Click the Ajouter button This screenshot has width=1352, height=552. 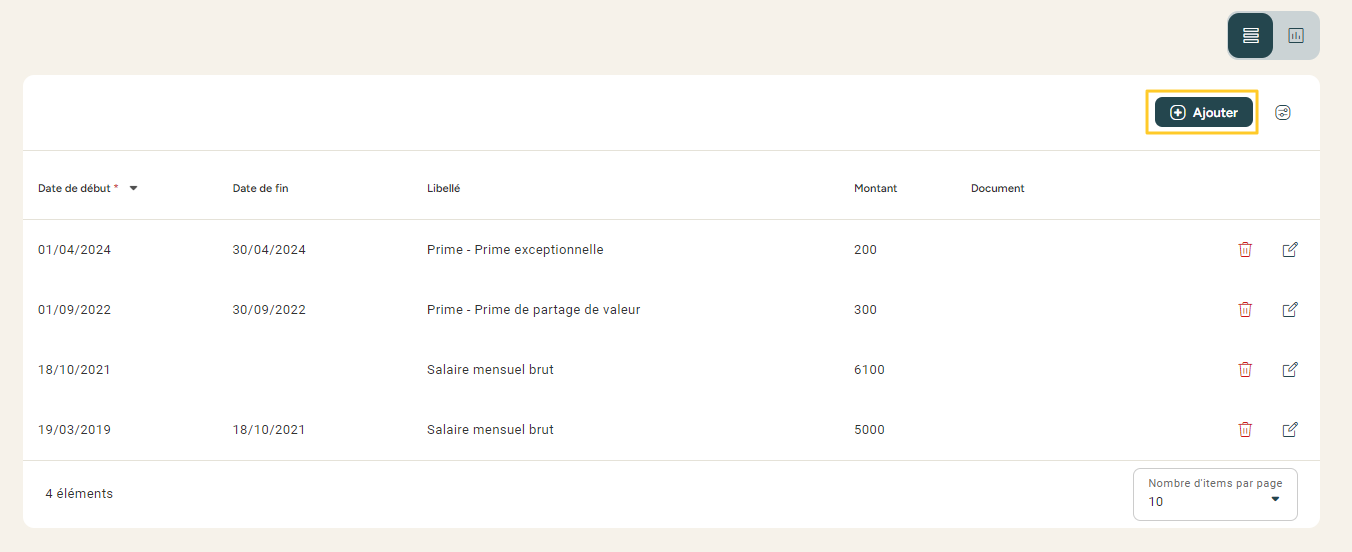point(1204,113)
